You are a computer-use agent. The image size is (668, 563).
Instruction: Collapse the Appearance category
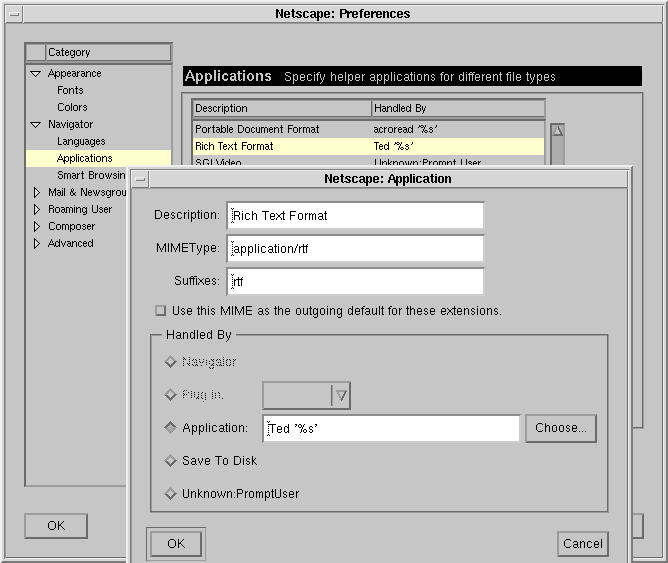pos(36,74)
